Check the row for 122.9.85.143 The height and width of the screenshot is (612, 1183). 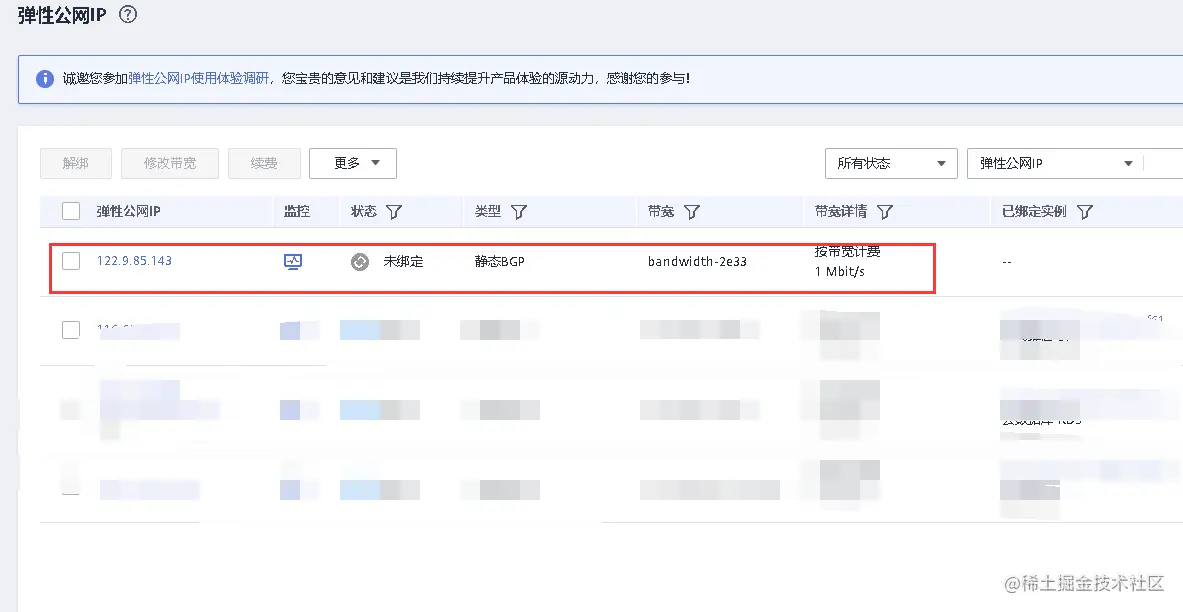(x=71, y=261)
